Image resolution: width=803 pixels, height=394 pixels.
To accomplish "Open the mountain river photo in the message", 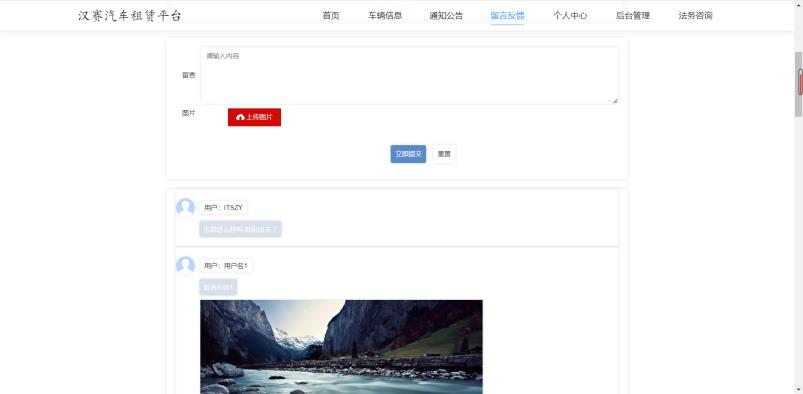I will pyautogui.click(x=341, y=347).
